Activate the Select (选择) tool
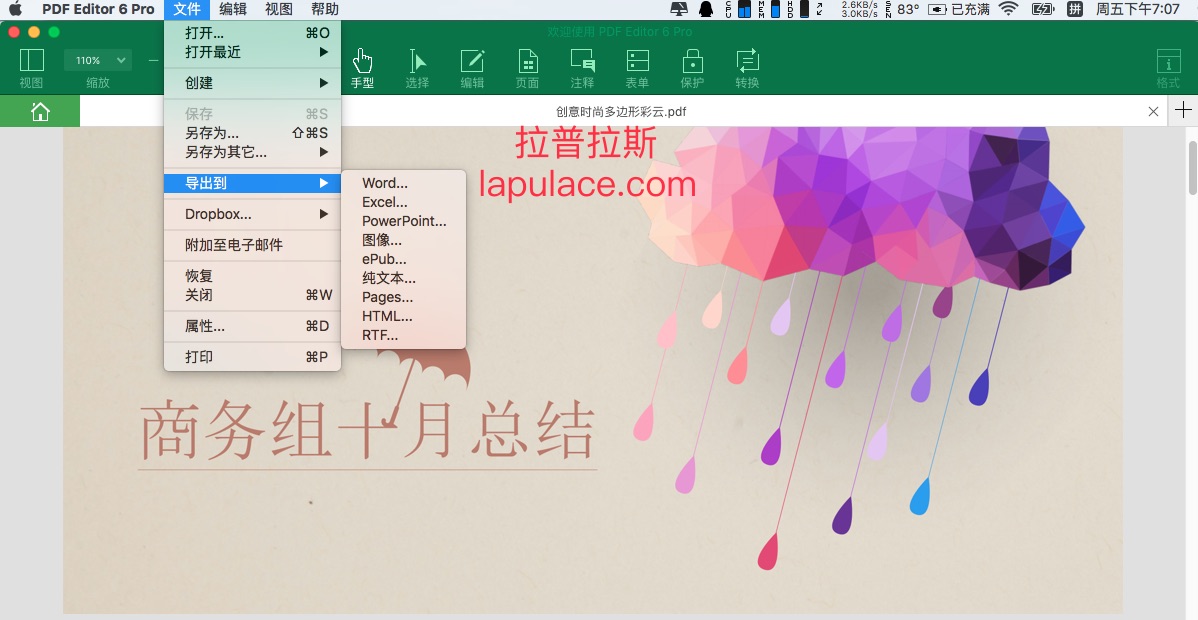The image size is (1198, 620). click(417, 67)
